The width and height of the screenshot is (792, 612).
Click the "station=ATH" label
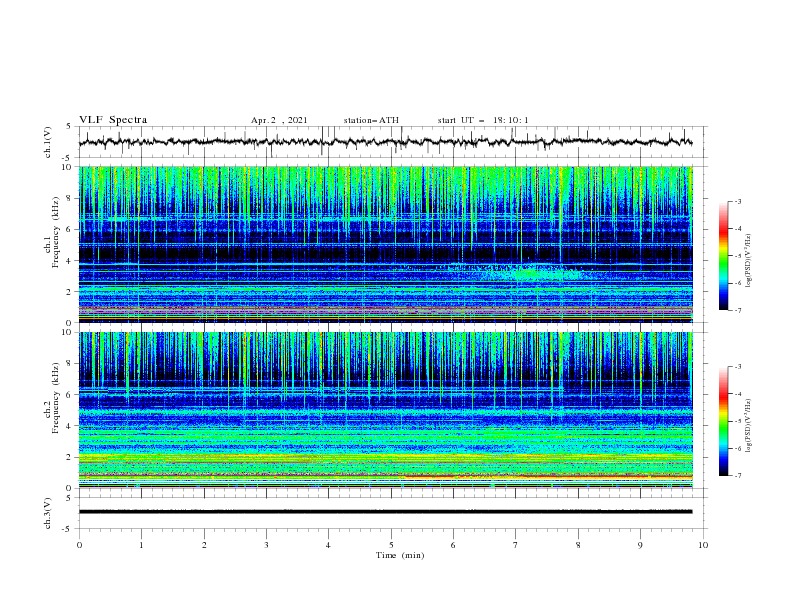371,120
